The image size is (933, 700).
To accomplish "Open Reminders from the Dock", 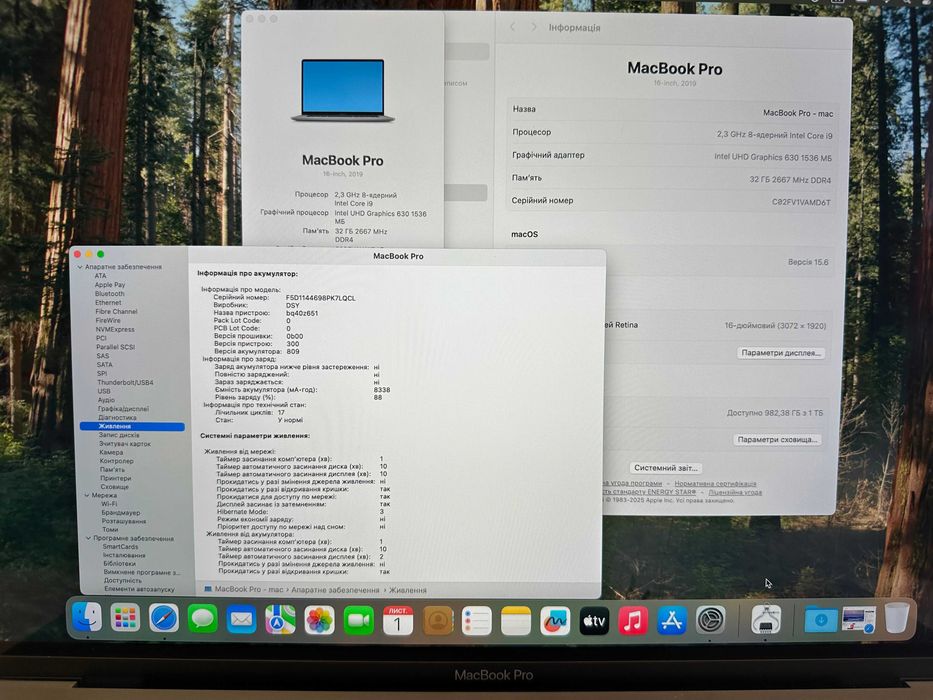I will (x=477, y=621).
